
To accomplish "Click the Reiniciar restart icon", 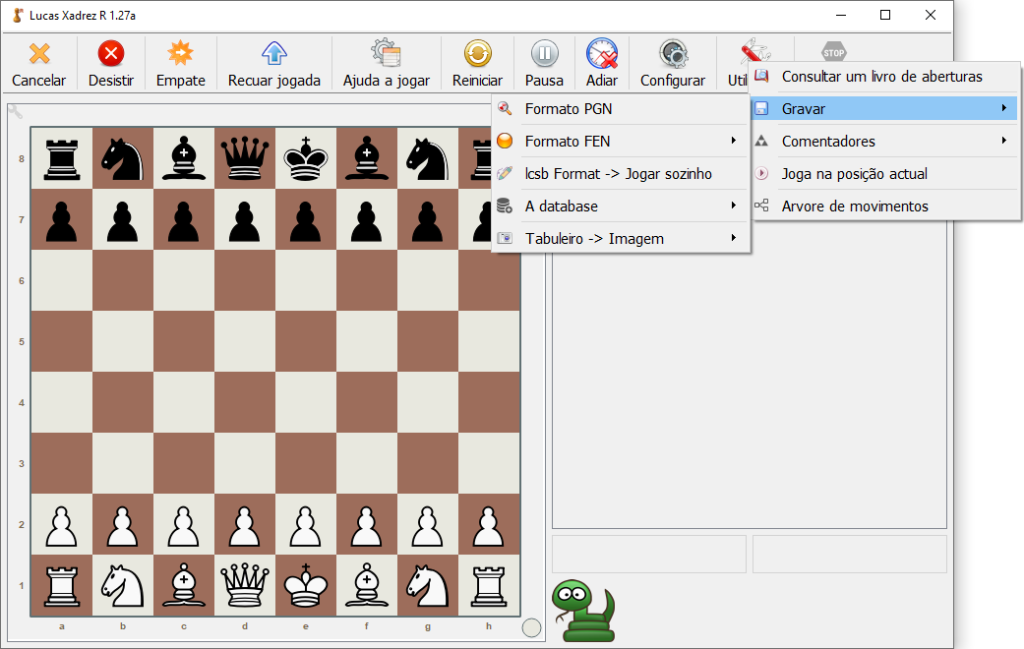I will pos(477,51).
